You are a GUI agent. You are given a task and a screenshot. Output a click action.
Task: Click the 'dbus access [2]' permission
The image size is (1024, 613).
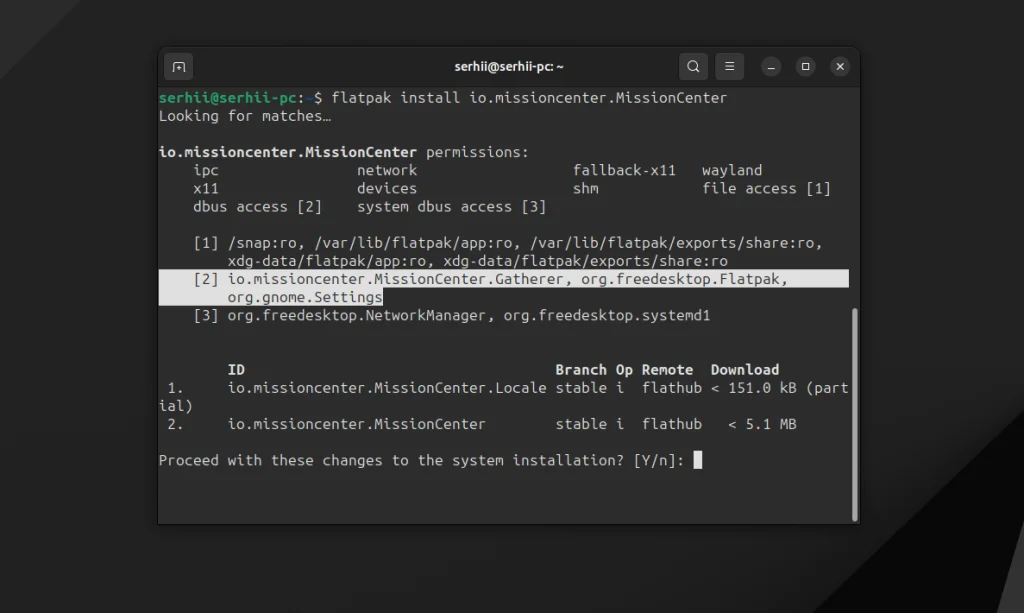point(257,207)
